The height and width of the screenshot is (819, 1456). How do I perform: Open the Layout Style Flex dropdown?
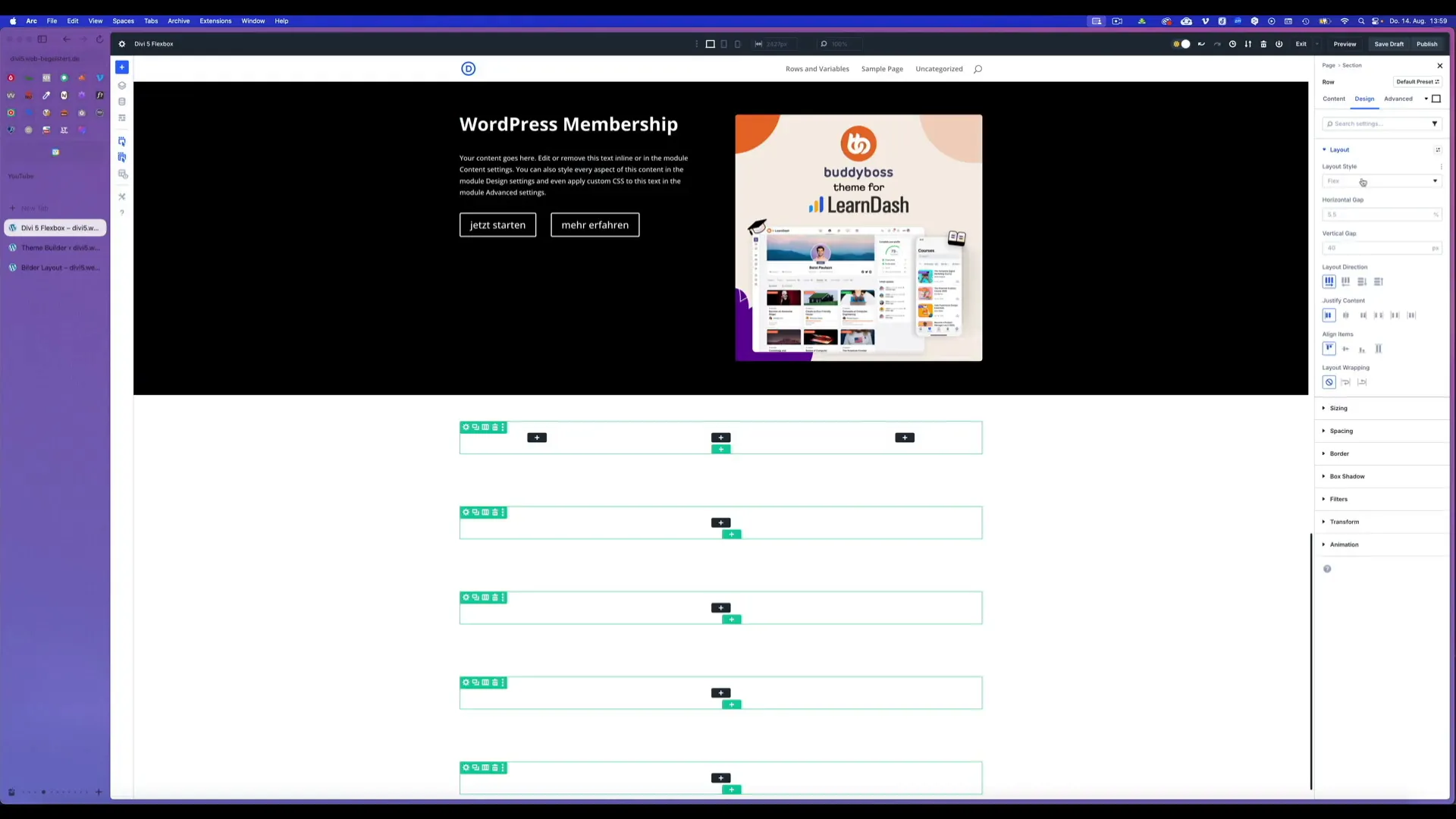pos(1382,181)
